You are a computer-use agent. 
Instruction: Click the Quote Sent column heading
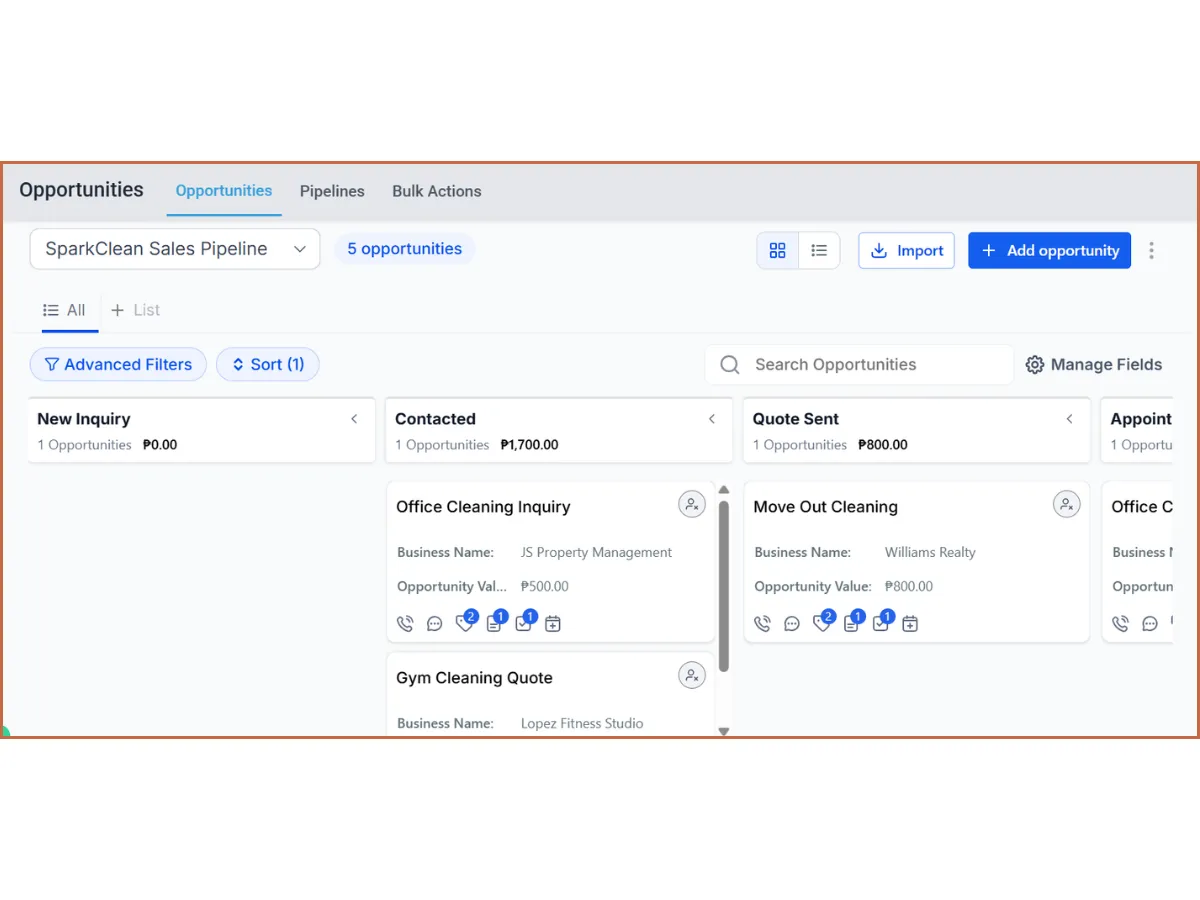[x=796, y=419]
